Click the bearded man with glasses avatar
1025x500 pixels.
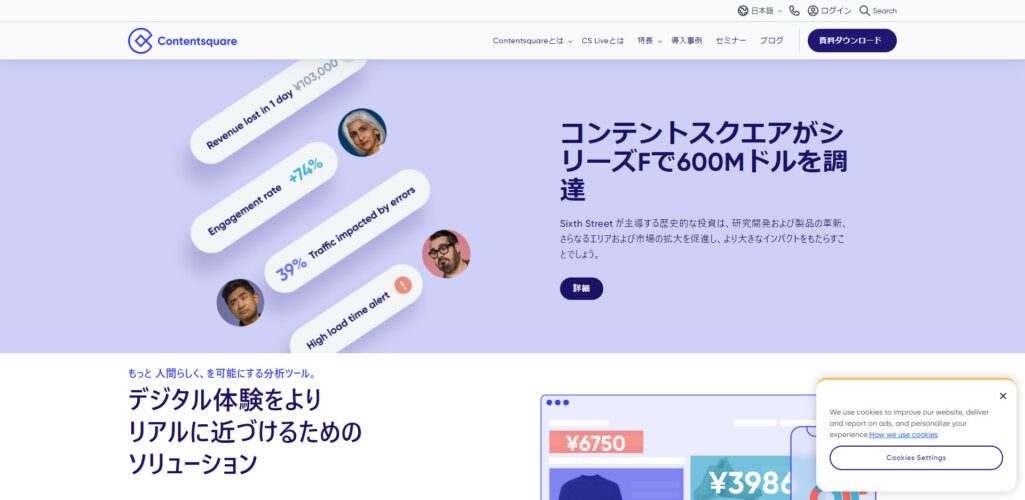tap(446, 253)
